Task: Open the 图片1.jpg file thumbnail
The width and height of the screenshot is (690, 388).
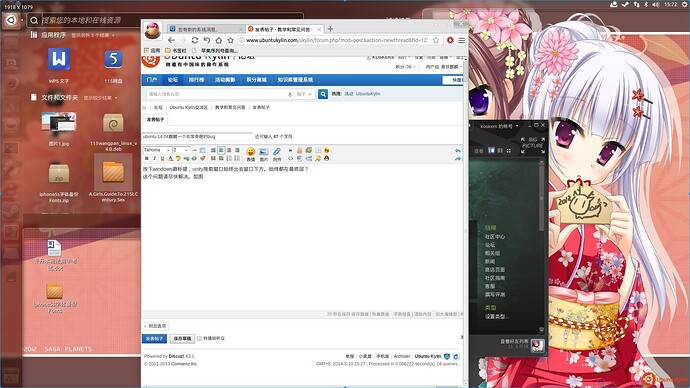Action: (x=59, y=128)
